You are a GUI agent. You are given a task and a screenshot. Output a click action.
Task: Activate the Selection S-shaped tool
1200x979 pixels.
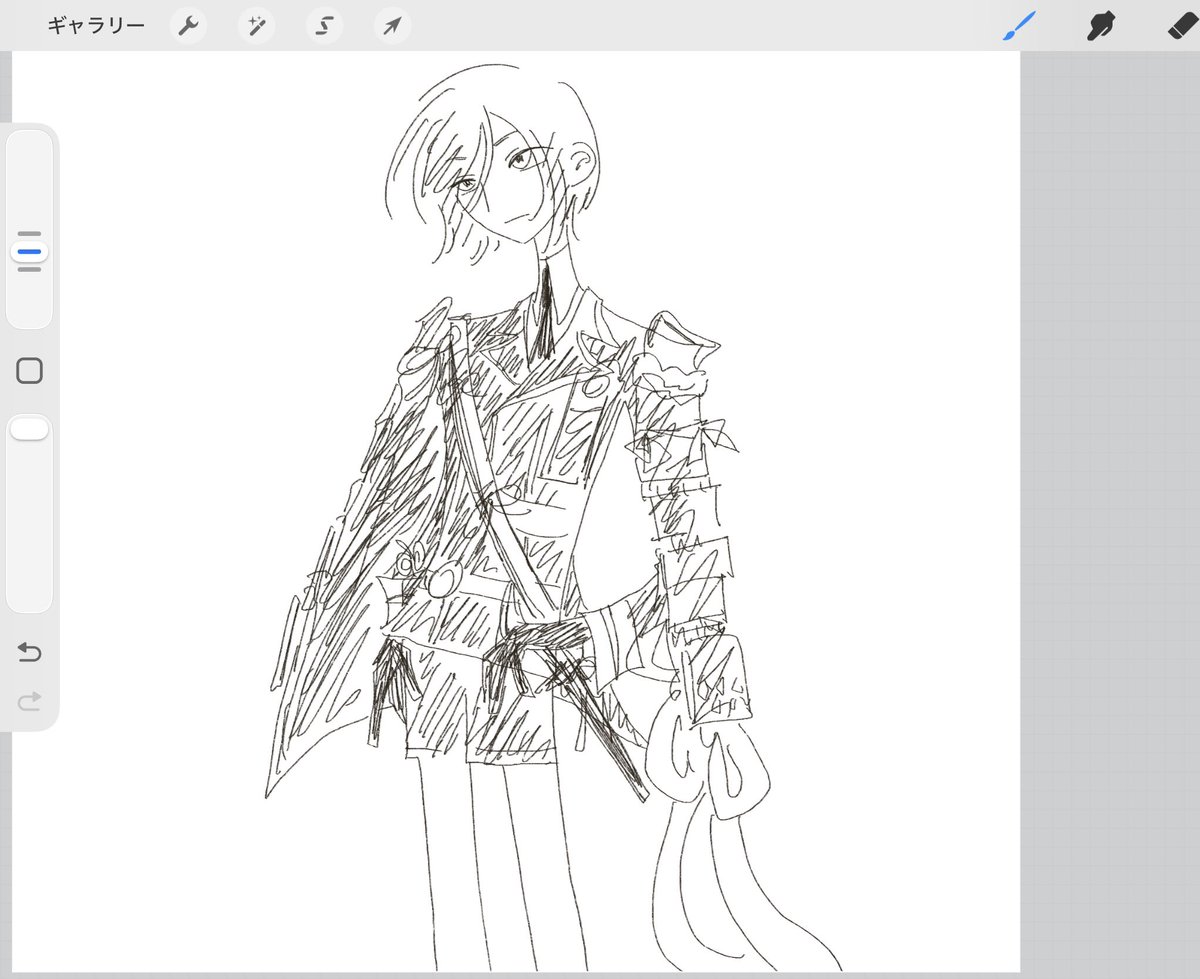click(x=324, y=26)
